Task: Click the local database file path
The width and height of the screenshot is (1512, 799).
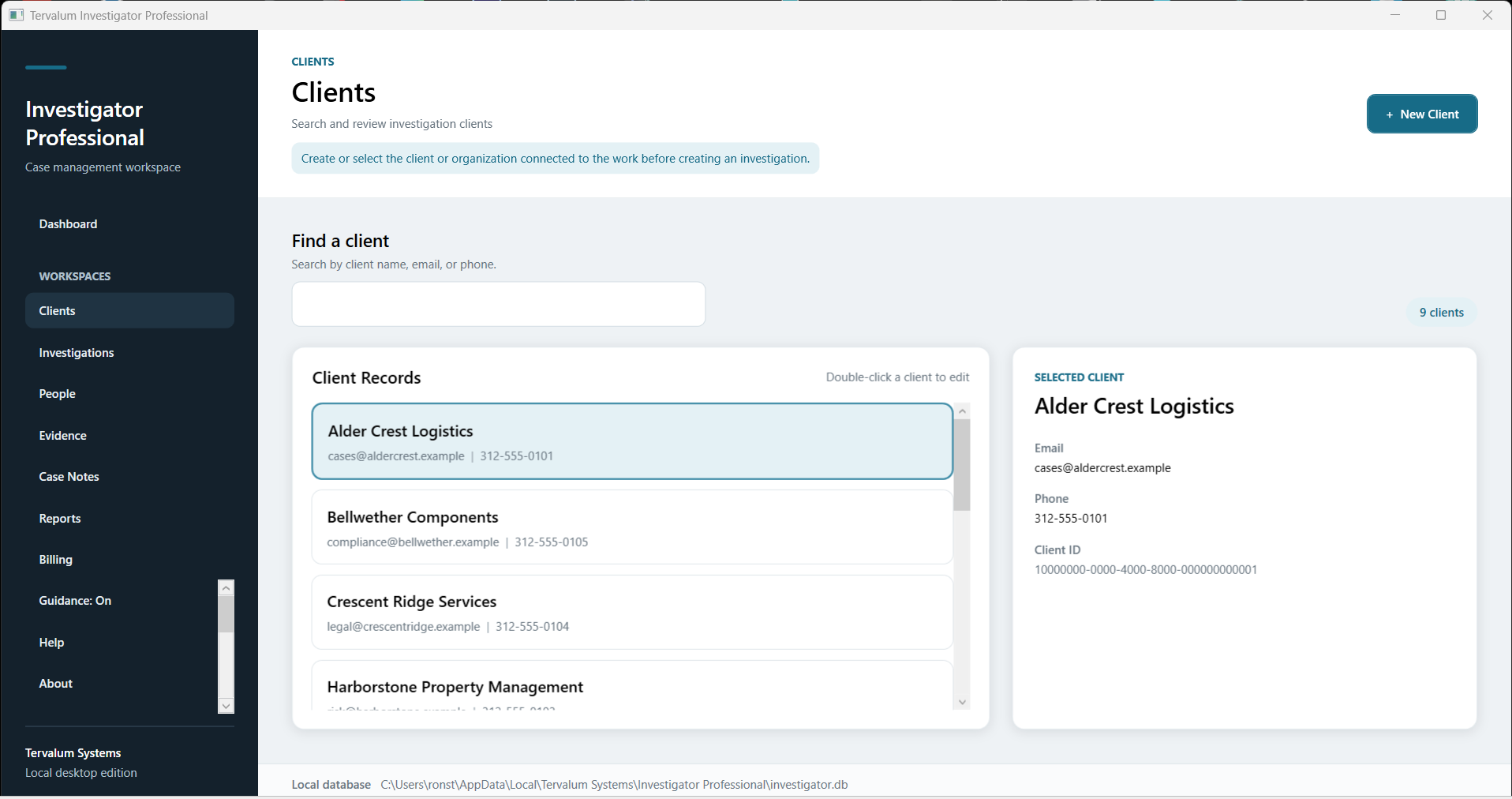Action: pyautogui.click(x=614, y=784)
